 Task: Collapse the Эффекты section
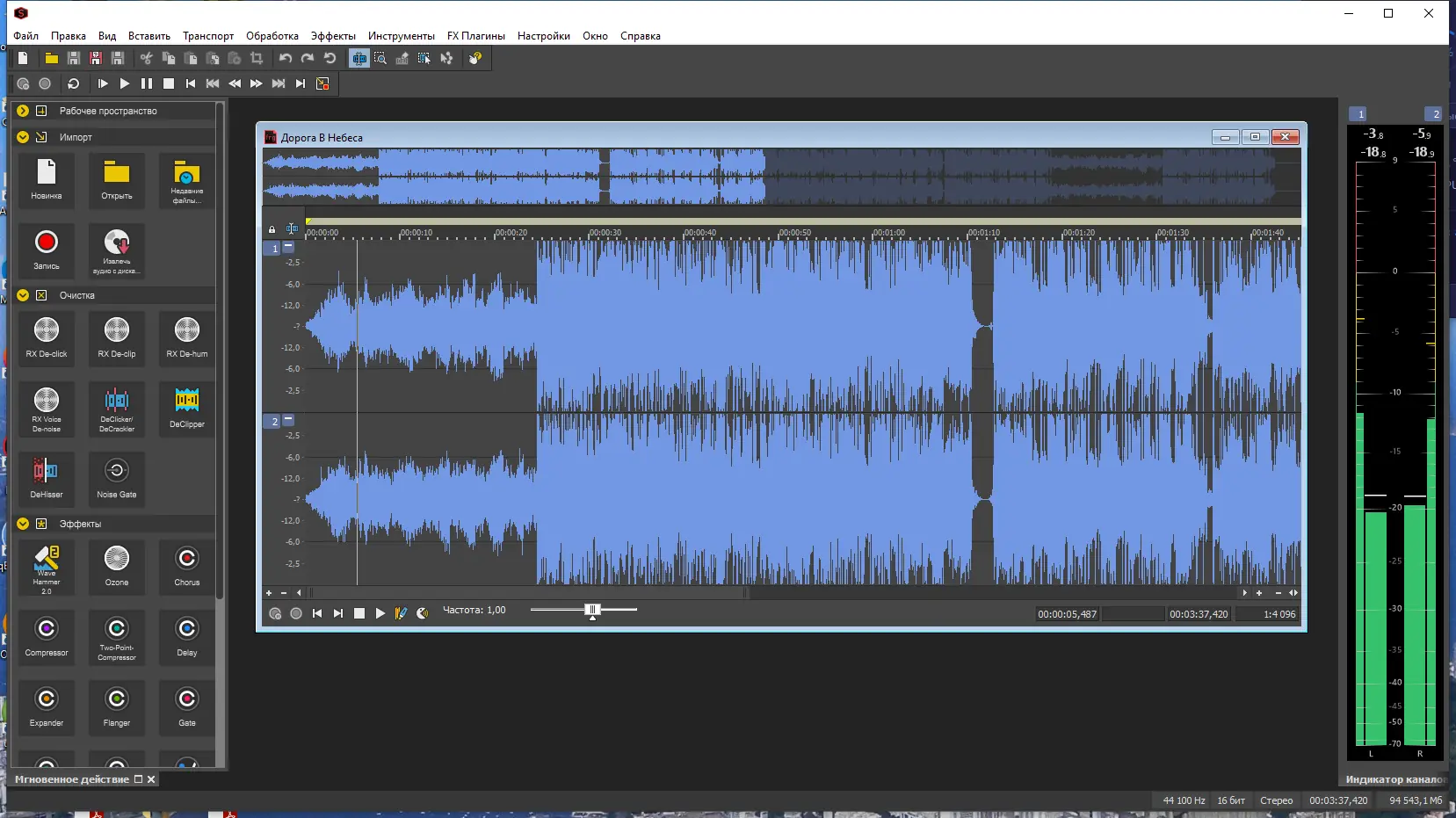pos(23,524)
